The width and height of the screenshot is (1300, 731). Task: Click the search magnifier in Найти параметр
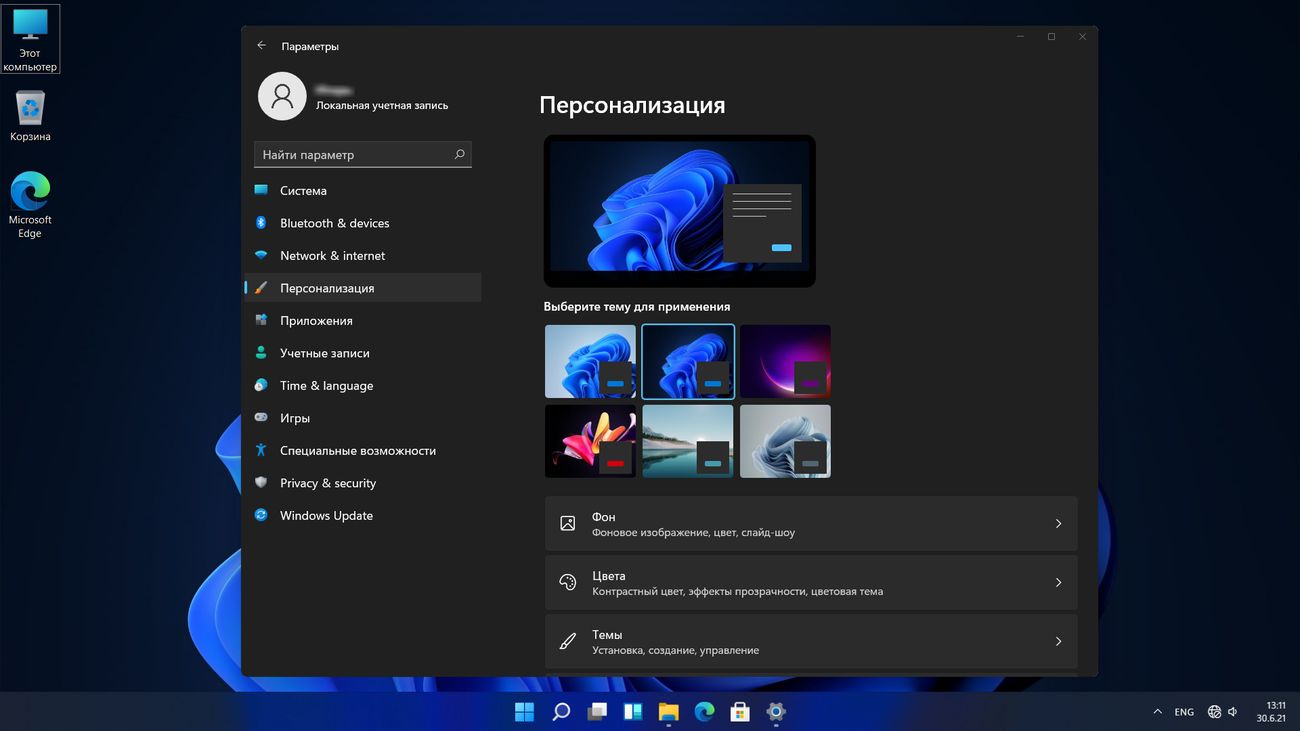tap(459, 155)
